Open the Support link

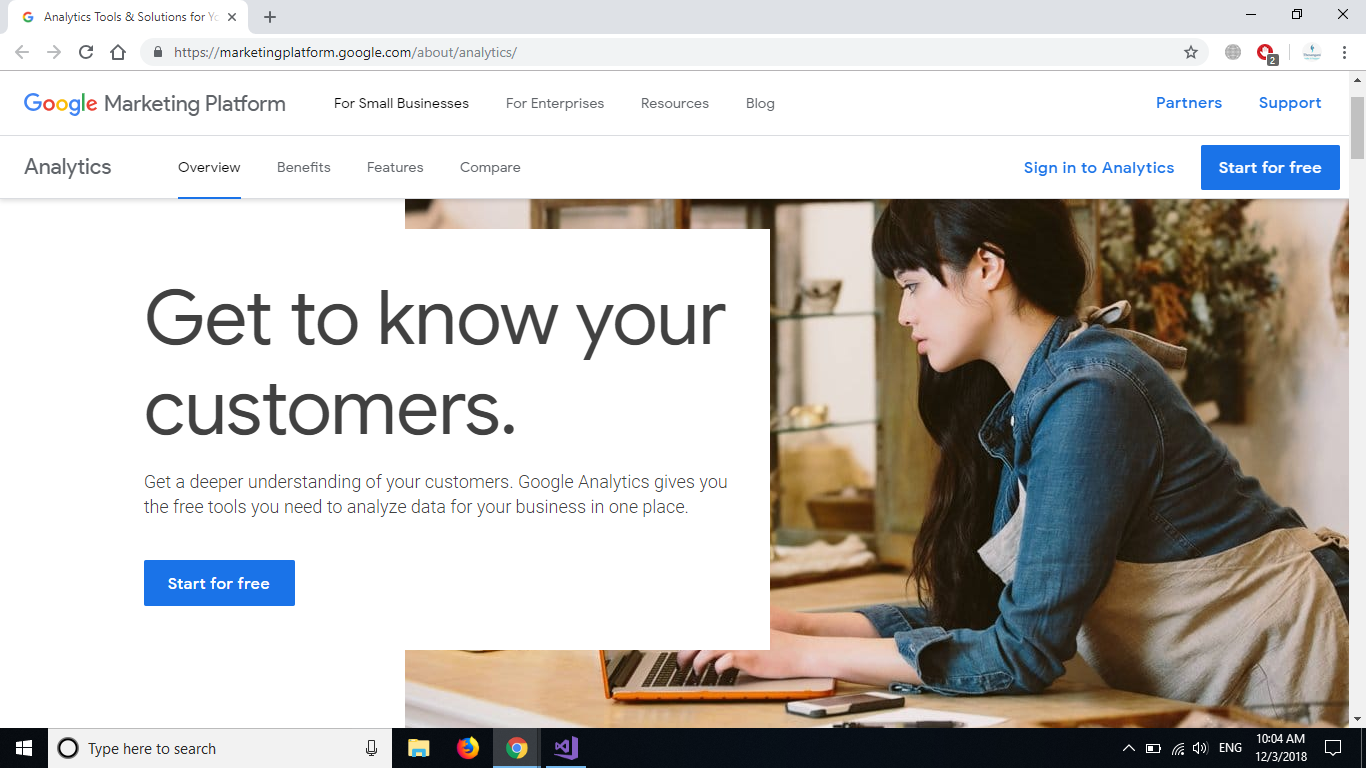(1290, 103)
